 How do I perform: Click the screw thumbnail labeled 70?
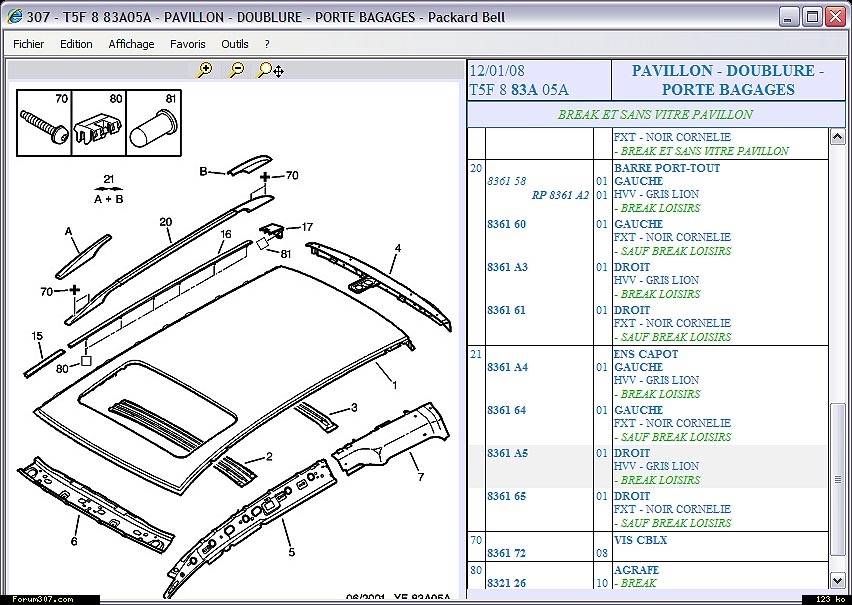(x=45, y=123)
